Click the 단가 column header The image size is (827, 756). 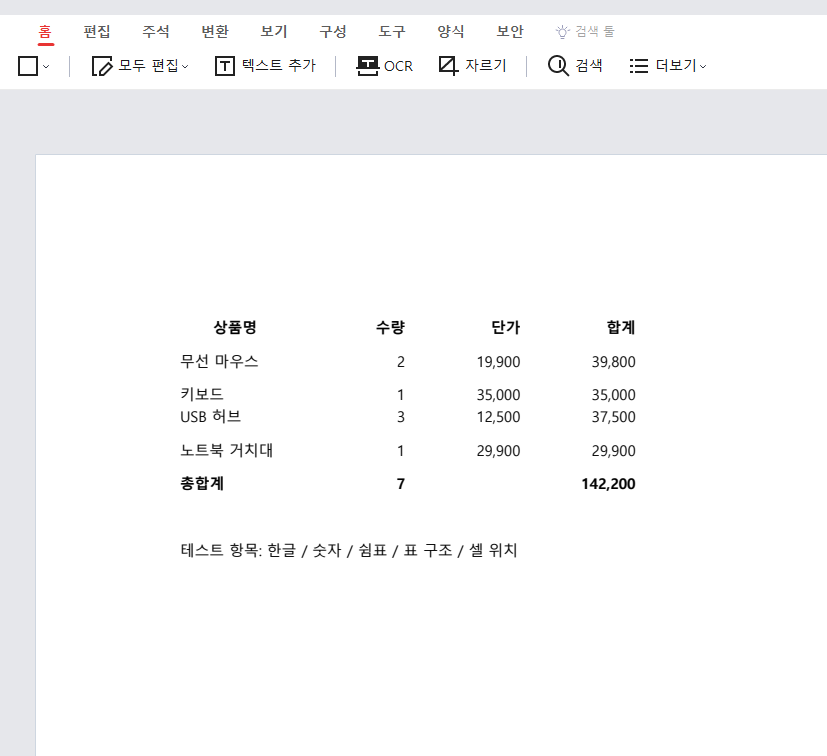tap(505, 328)
